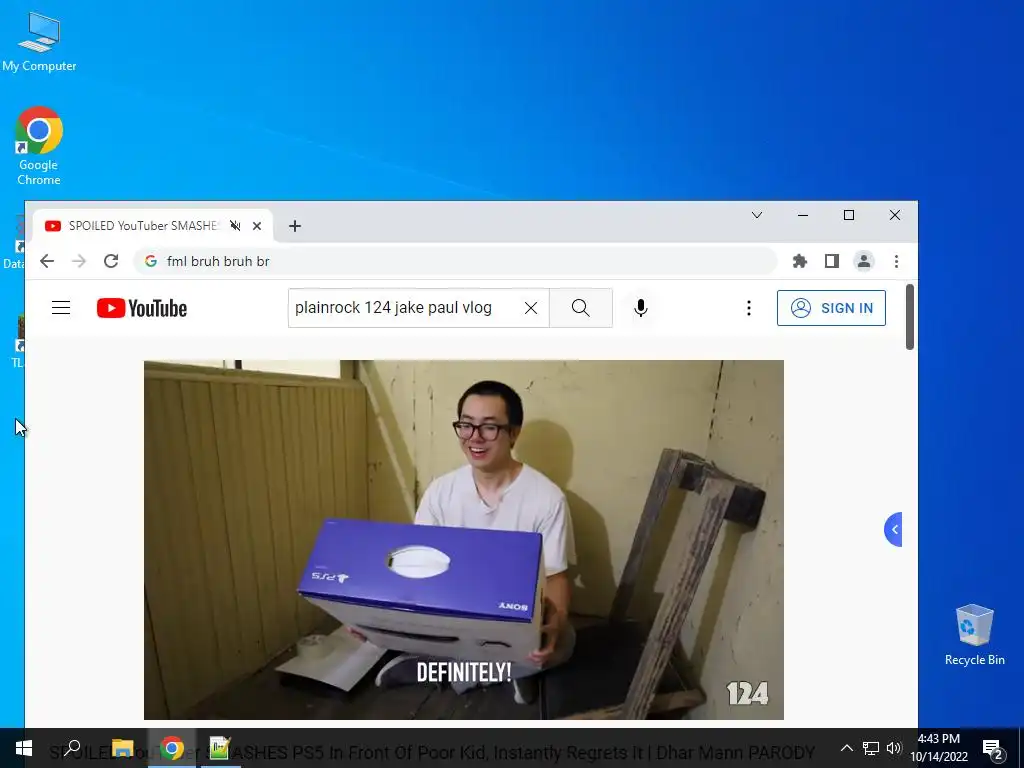Viewport: 1024px width, 768px height.
Task: Open a new Chrome tab
Action: (x=295, y=226)
